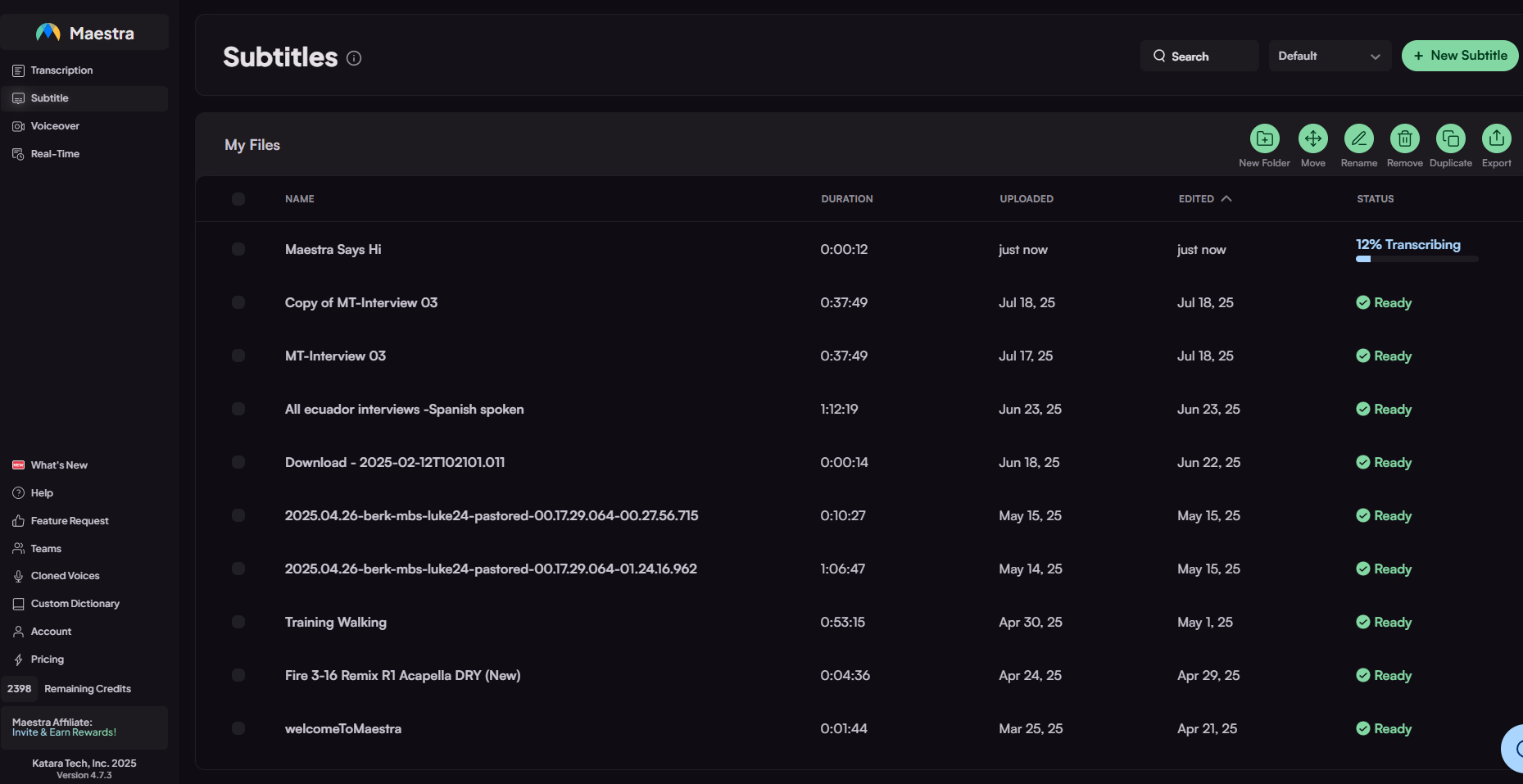Image resolution: width=1523 pixels, height=784 pixels.
Task: Click into the Search field
Action: pyautogui.click(x=1199, y=56)
